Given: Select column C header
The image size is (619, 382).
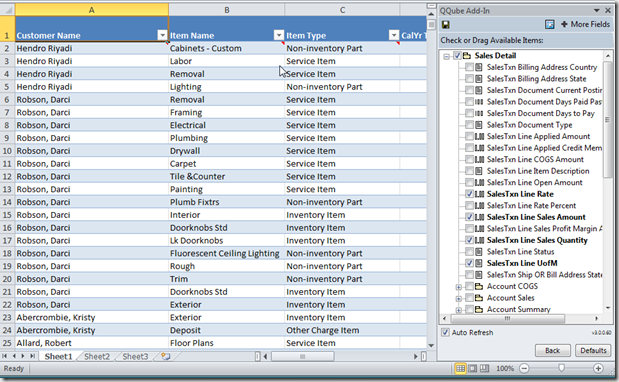Looking at the screenshot, I should pos(342,10).
